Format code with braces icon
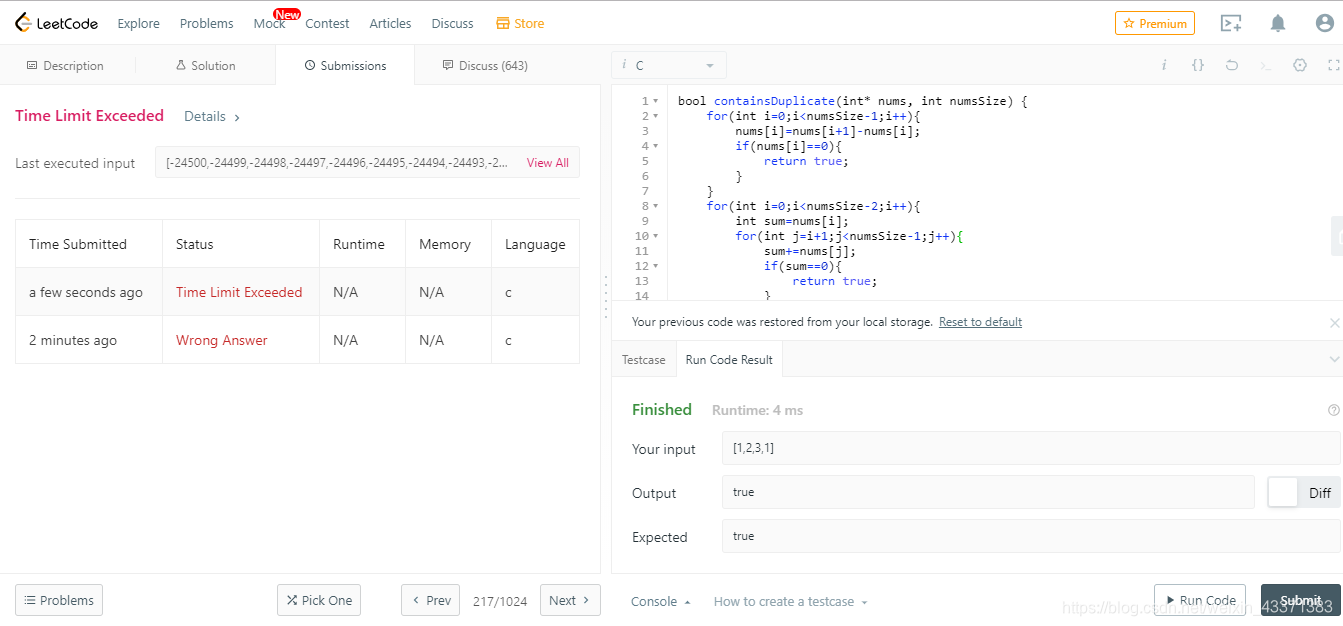The image size is (1343, 626). pyautogui.click(x=1198, y=65)
